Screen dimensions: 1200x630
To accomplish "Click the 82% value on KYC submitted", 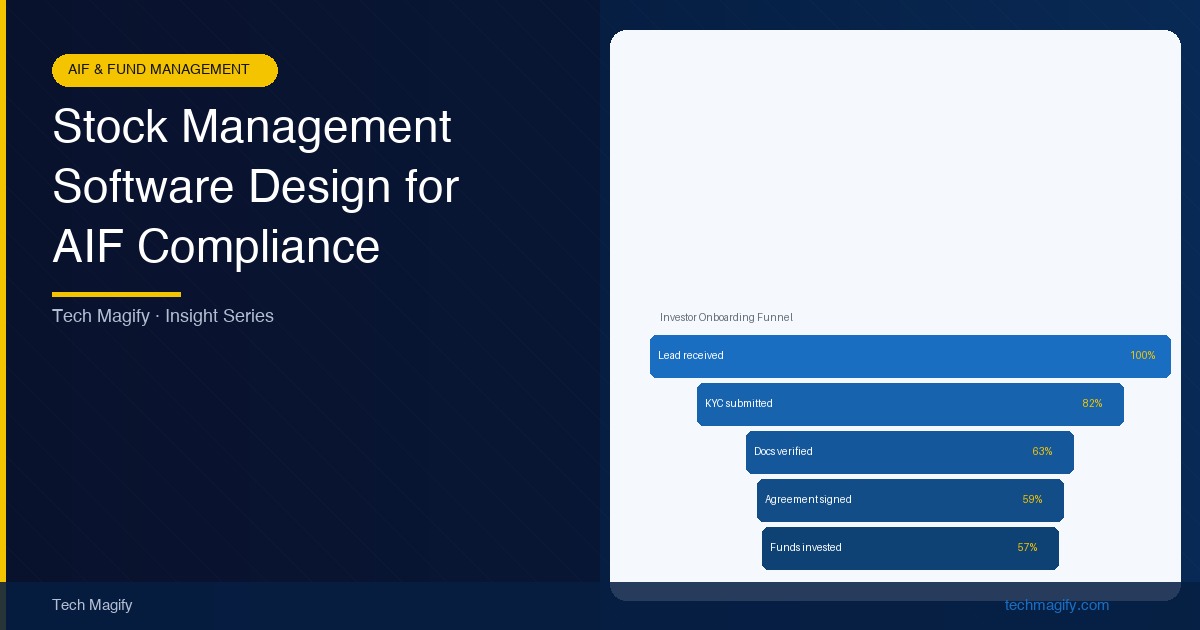I will click(x=1092, y=404).
